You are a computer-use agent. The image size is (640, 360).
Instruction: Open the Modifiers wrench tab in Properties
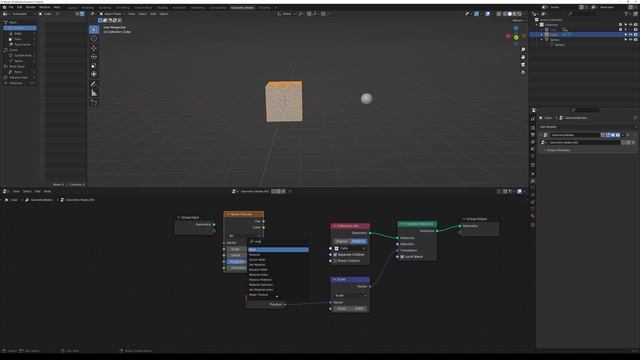pos(533,181)
